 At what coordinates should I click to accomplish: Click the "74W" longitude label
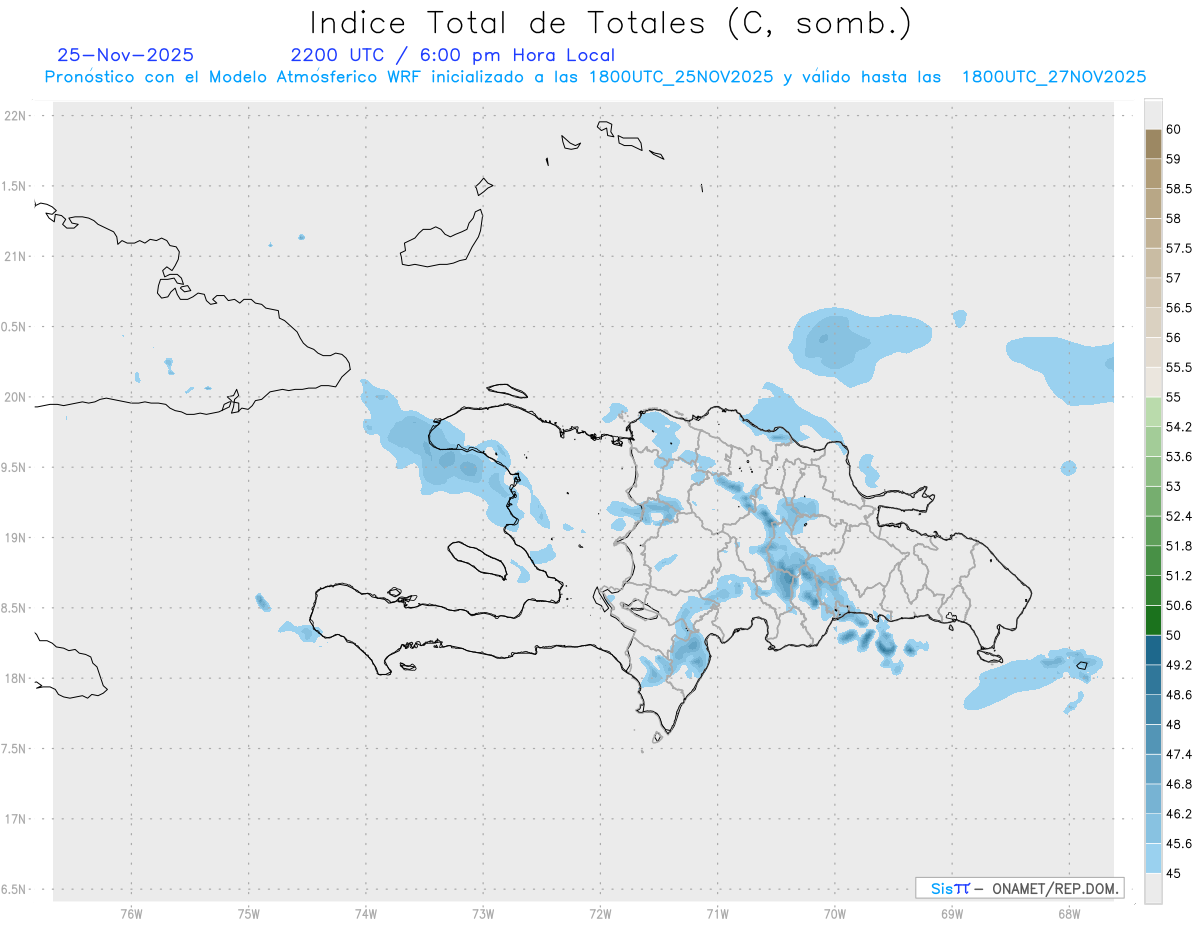366,914
